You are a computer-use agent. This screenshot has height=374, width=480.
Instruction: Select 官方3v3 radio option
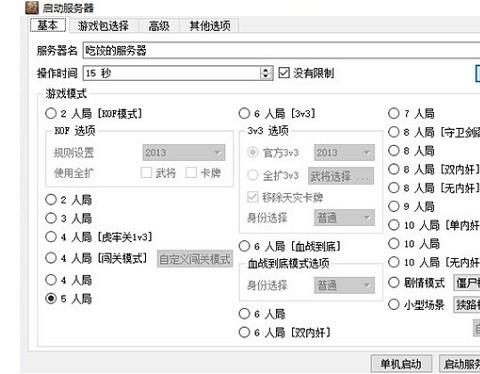[x=252, y=152]
